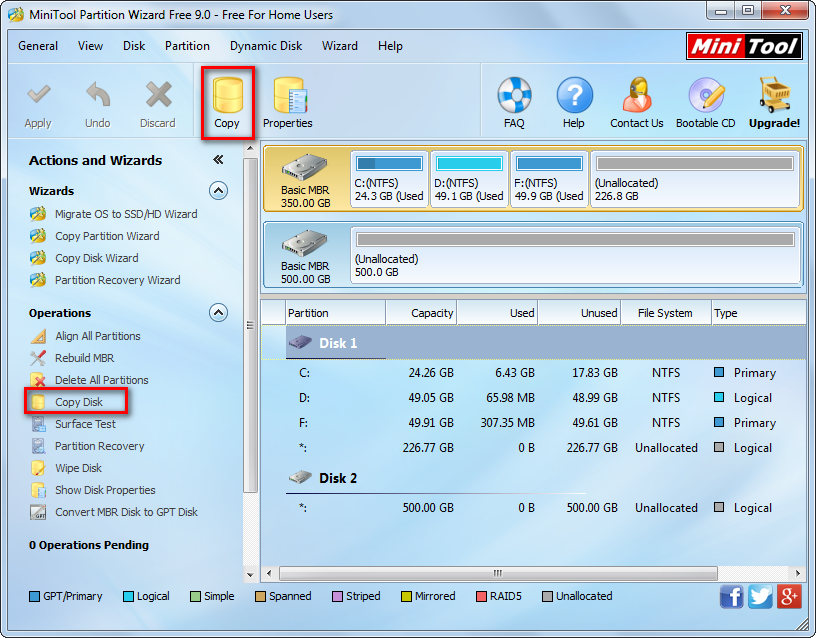
Task: Launch Migrate OS to SSD/HD Wizard
Action: click(126, 214)
